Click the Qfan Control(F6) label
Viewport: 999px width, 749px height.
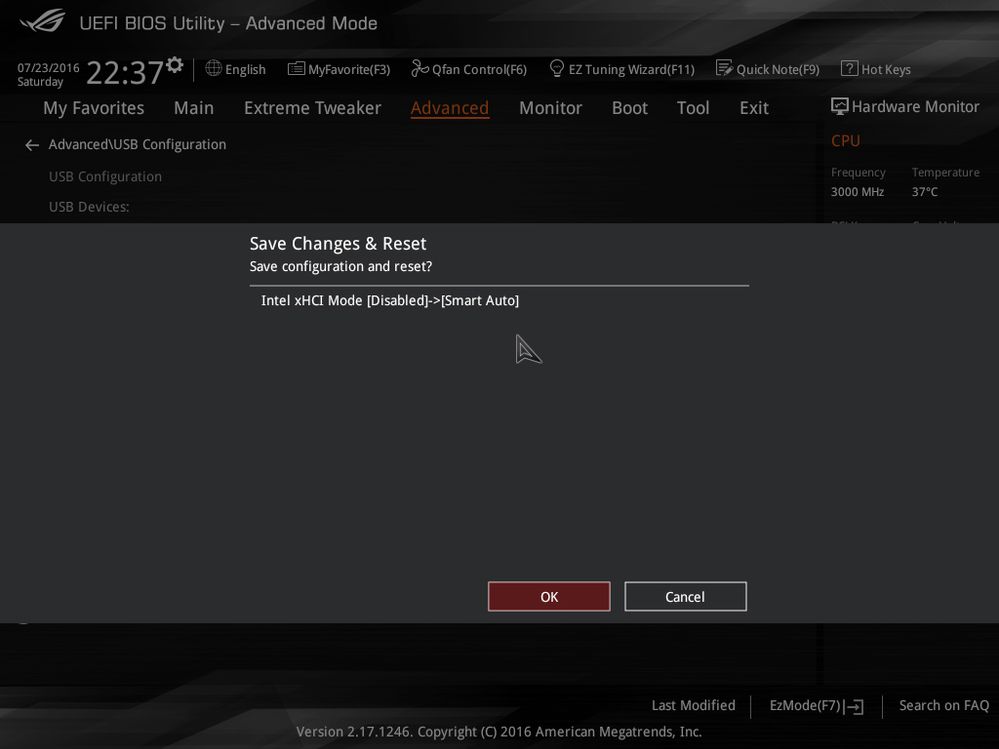tap(479, 69)
